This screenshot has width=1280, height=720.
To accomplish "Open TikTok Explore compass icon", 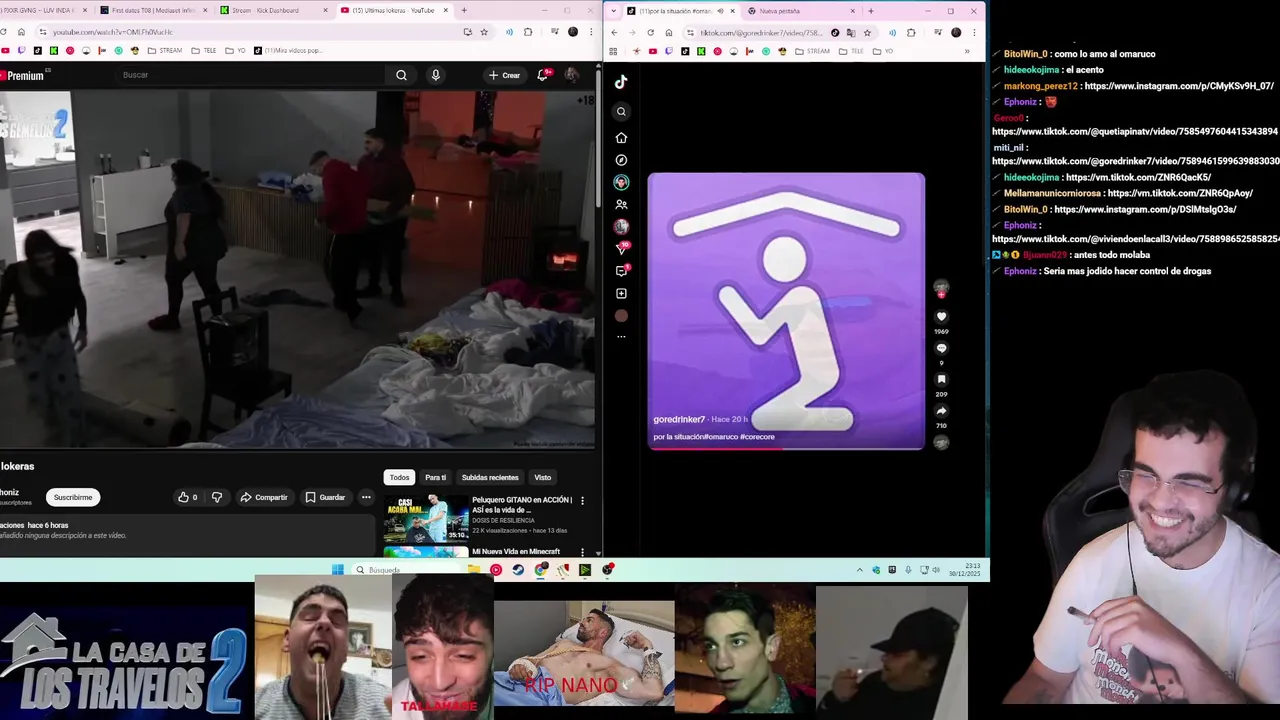I will pos(621,160).
